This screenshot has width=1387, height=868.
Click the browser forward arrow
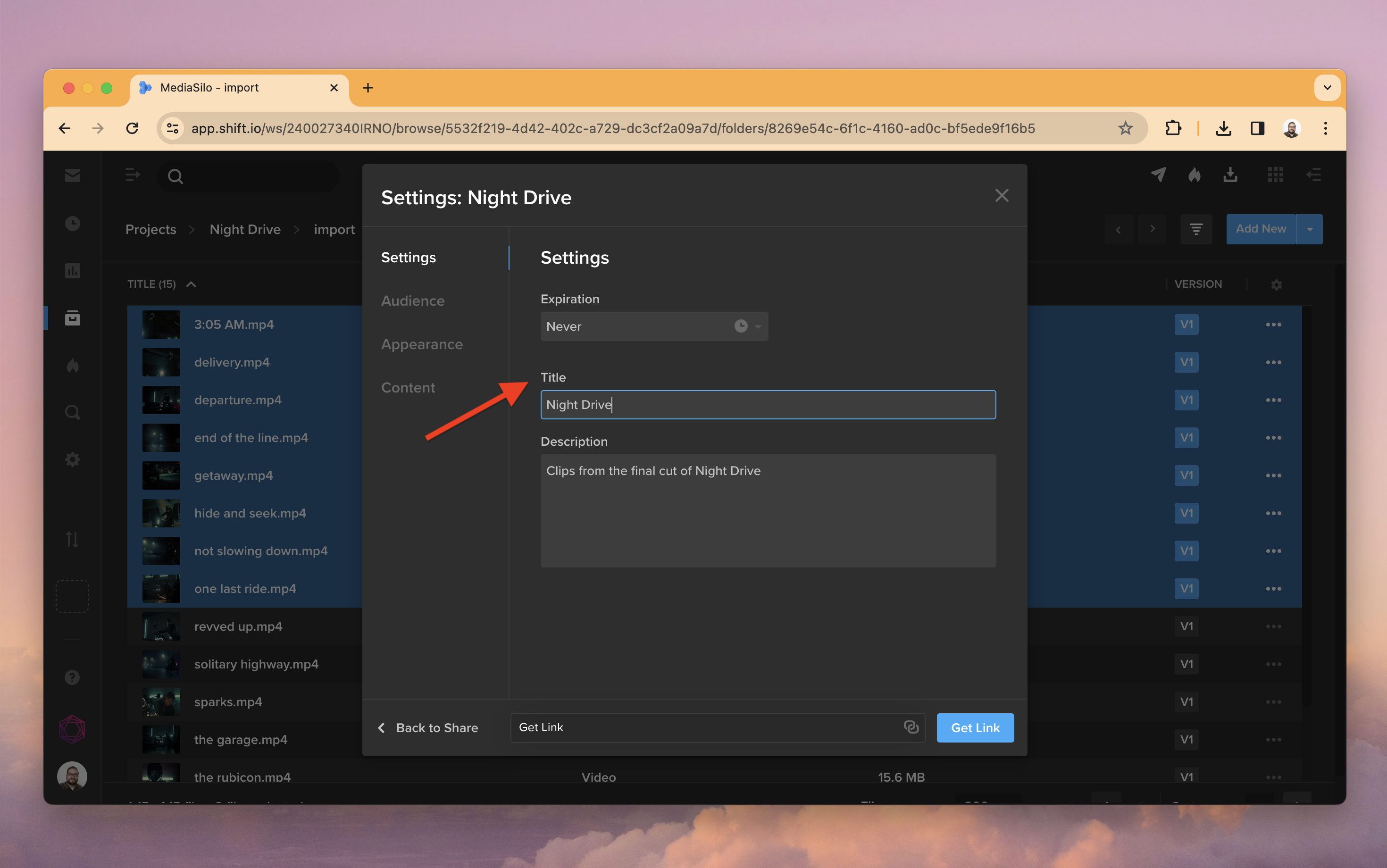pyautogui.click(x=98, y=128)
